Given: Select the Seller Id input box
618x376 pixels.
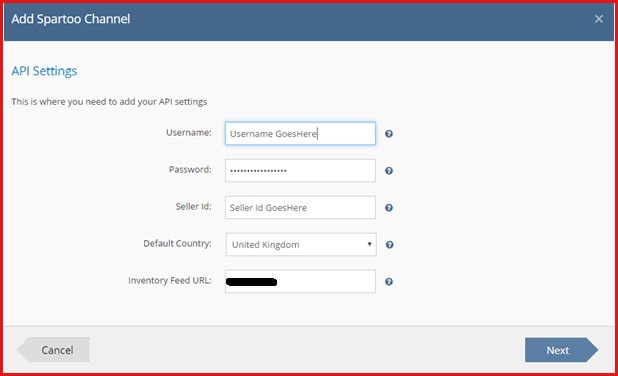Looking at the screenshot, I should pyautogui.click(x=300, y=208).
